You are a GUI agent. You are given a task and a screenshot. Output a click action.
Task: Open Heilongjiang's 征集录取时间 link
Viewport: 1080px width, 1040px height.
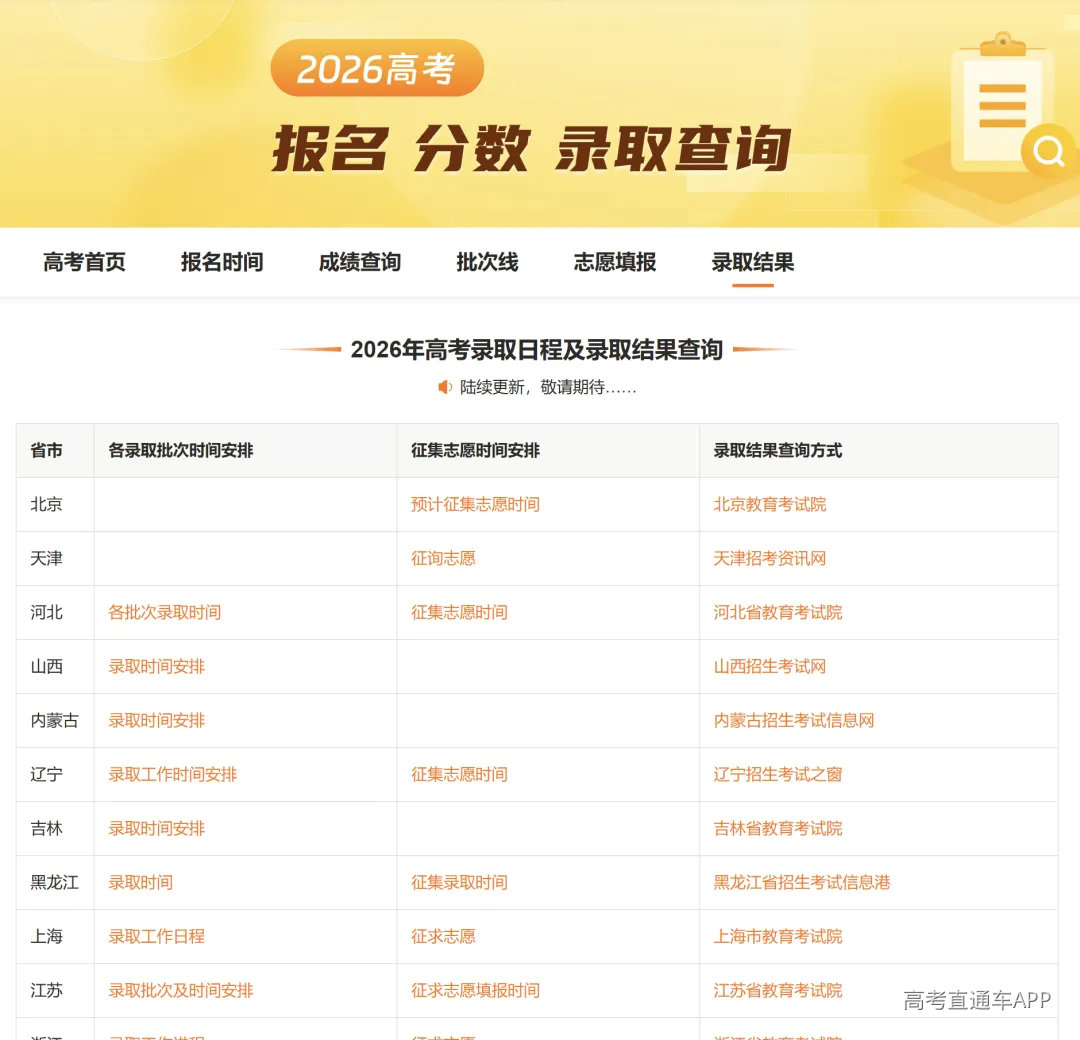click(x=459, y=882)
